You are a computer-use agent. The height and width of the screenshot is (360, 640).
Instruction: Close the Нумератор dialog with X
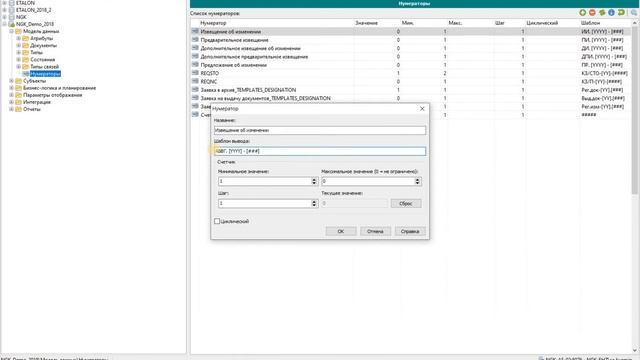coord(422,109)
